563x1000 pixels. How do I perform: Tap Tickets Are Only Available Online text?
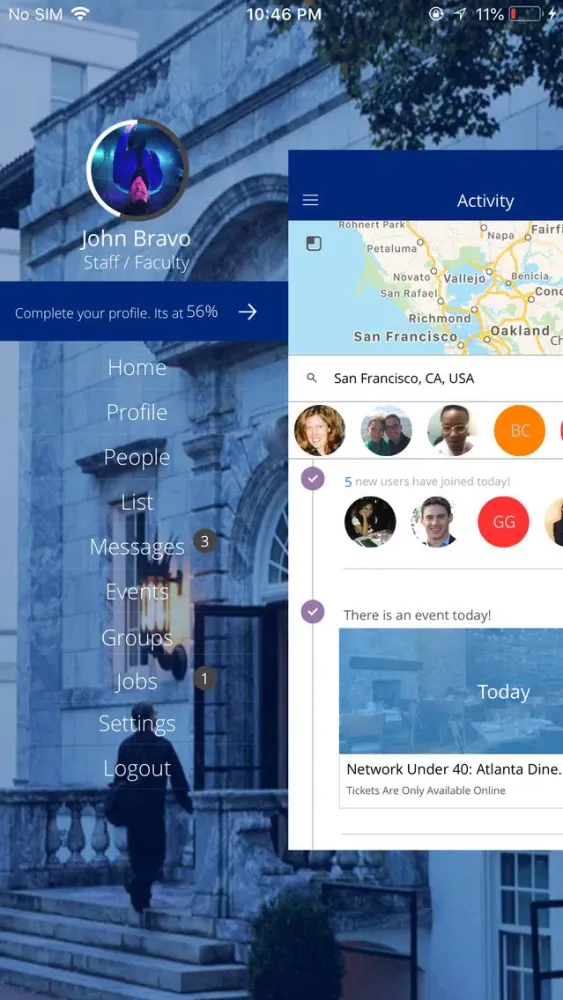tap(426, 791)
